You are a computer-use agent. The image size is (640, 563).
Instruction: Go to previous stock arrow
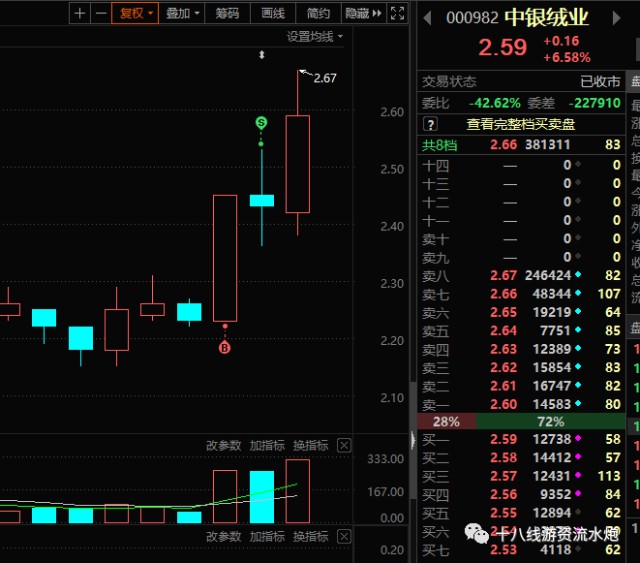pyautogui.click(x=427, y=18)
